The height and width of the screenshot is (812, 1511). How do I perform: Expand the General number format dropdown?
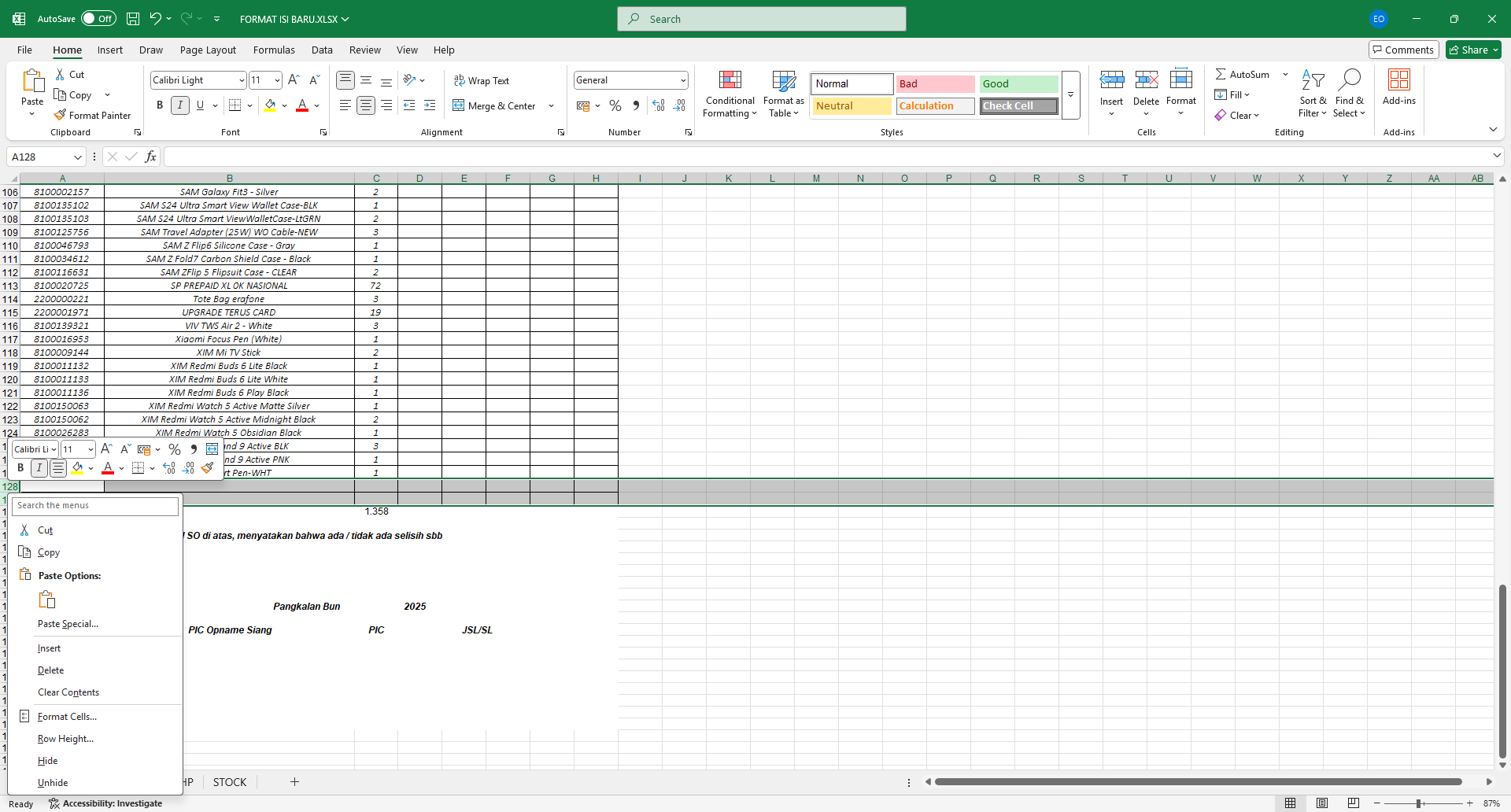click(682, 80)
